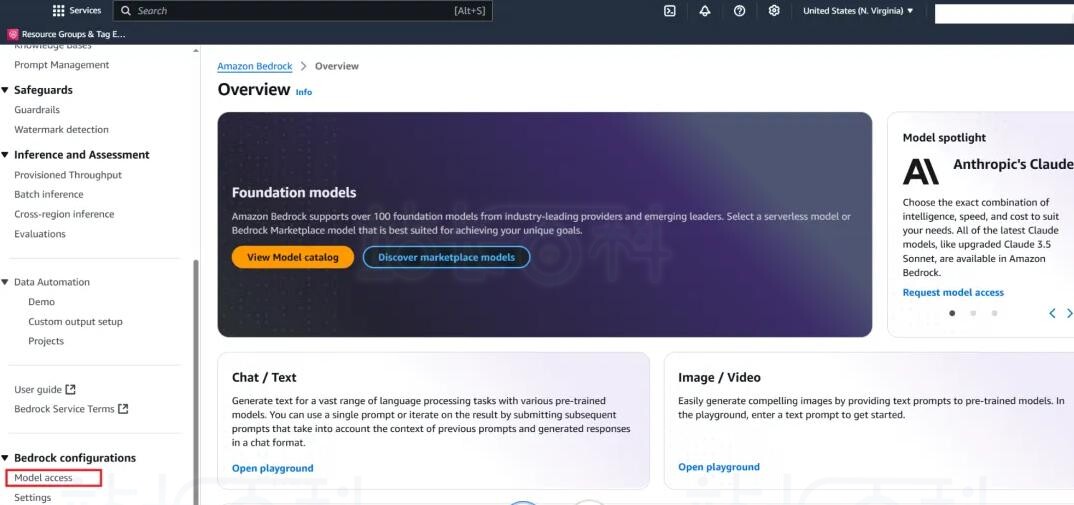Select Guardrails in the sidebar
The image size is (1074, 505).
click(x=37, y=110)
